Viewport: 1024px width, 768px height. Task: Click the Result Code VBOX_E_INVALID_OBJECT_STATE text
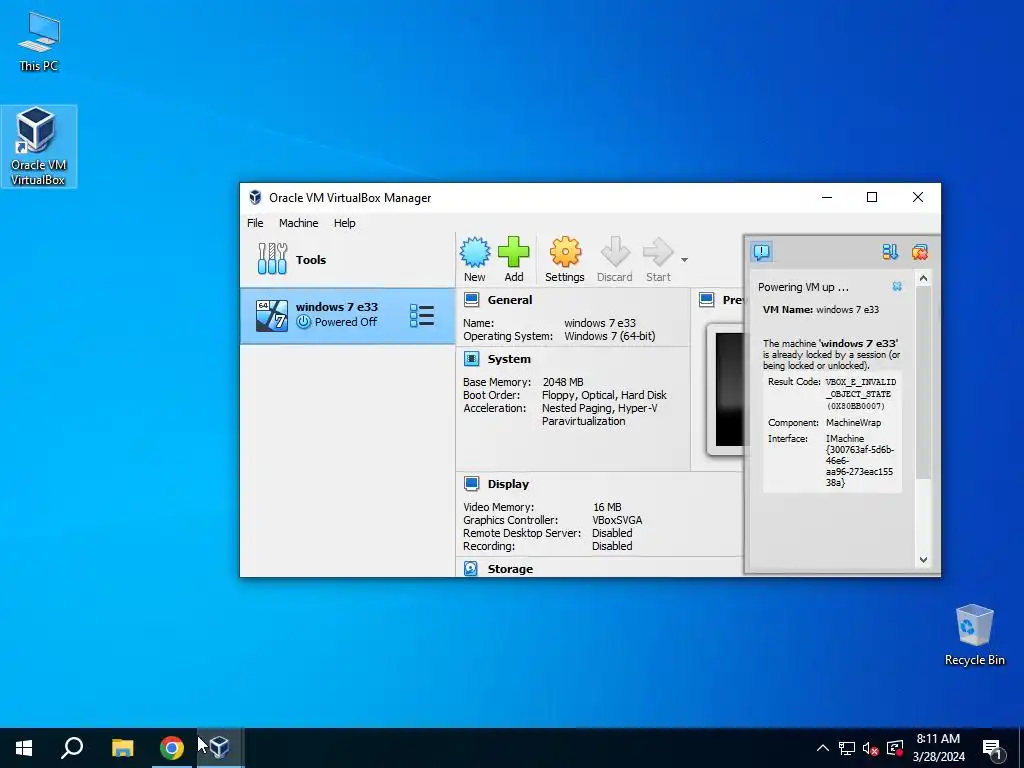[860, 394]
